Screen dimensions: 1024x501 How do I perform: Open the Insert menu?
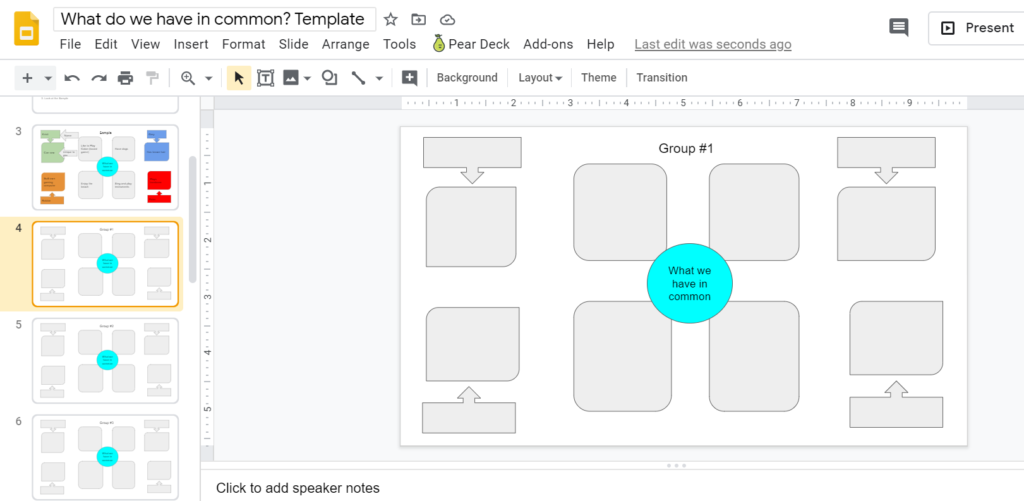[191, 44]
